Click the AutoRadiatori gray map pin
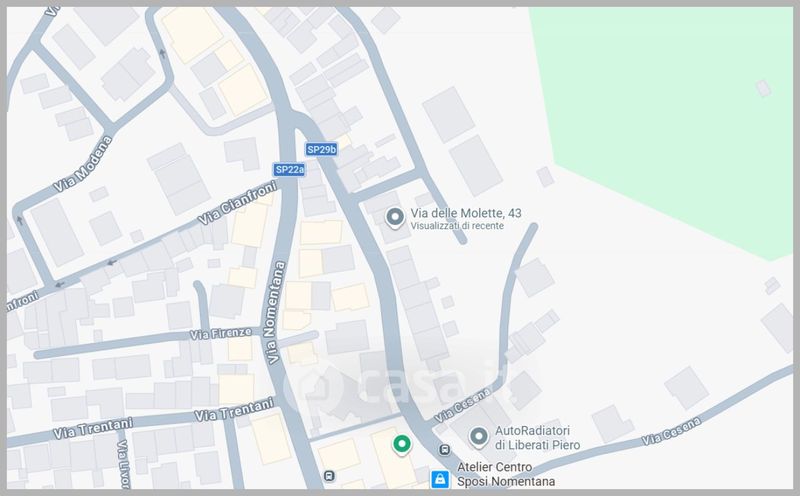The width and height of the screenshot is (800, 496). [x=479, y=436]
